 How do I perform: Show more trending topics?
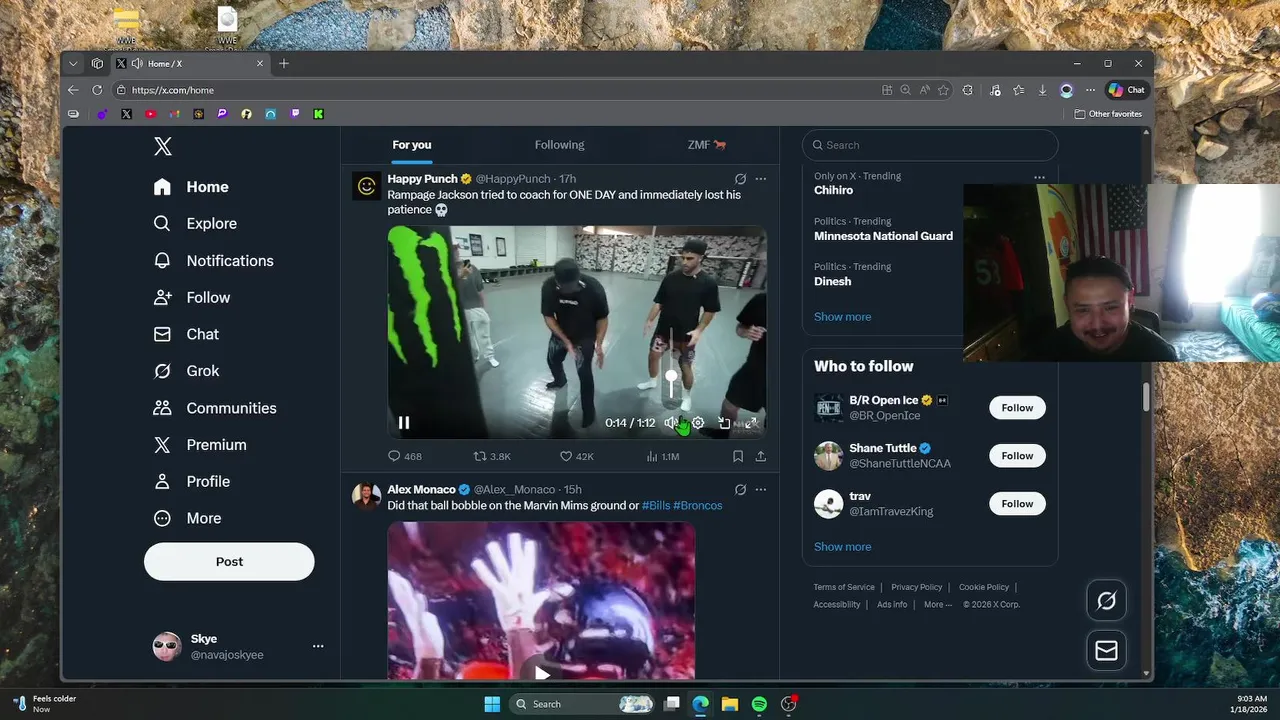coord(842,317)
